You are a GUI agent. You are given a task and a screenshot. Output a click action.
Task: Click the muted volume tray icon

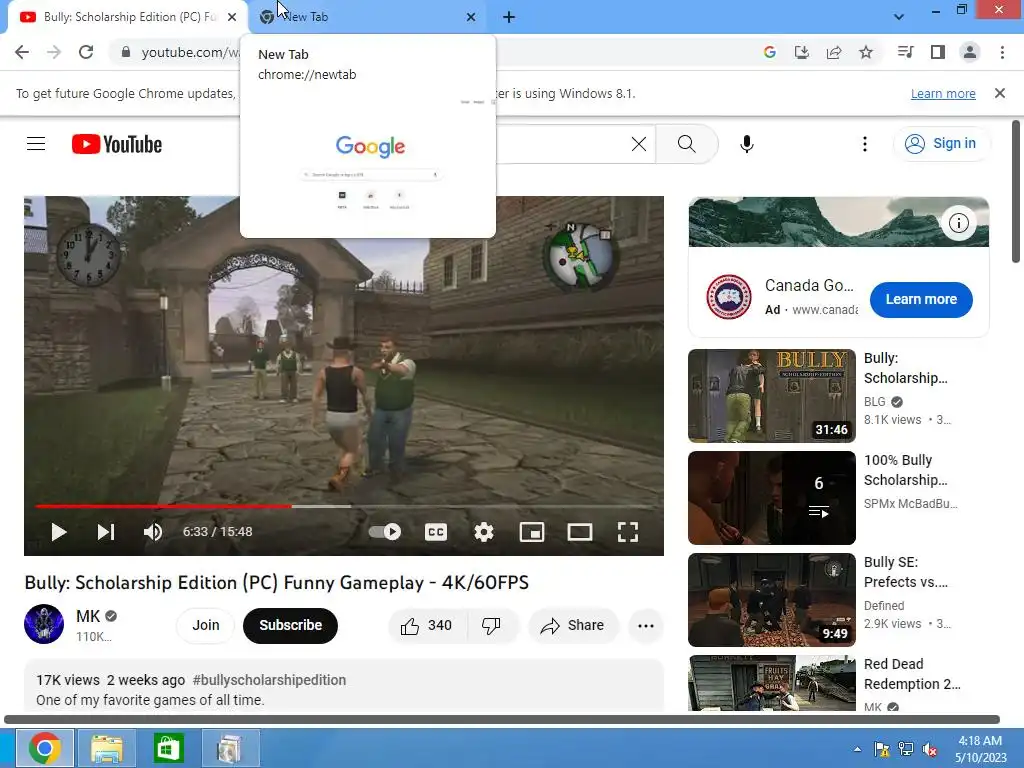pos(930,749)
